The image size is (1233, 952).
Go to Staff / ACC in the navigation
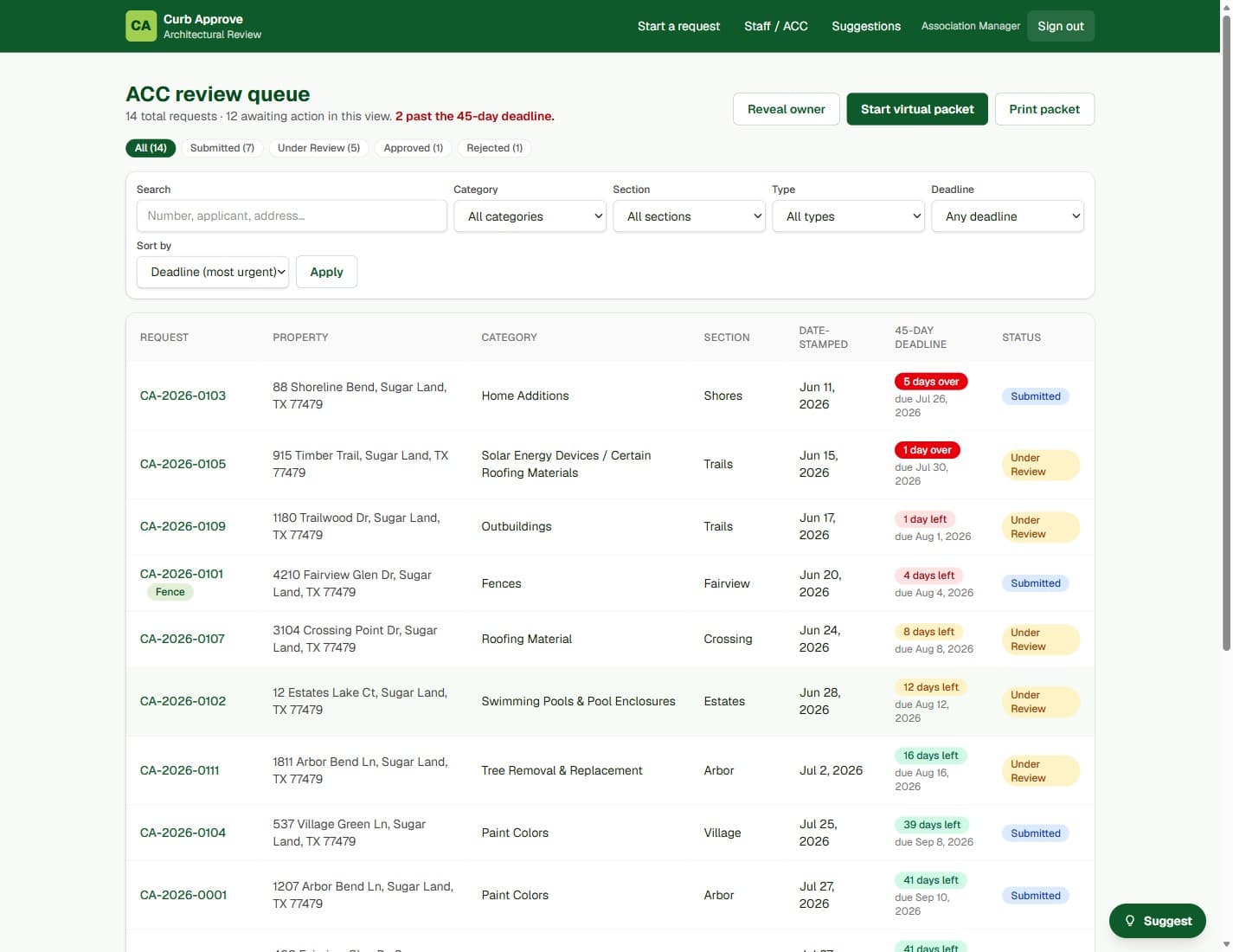(x=776, y=26)
